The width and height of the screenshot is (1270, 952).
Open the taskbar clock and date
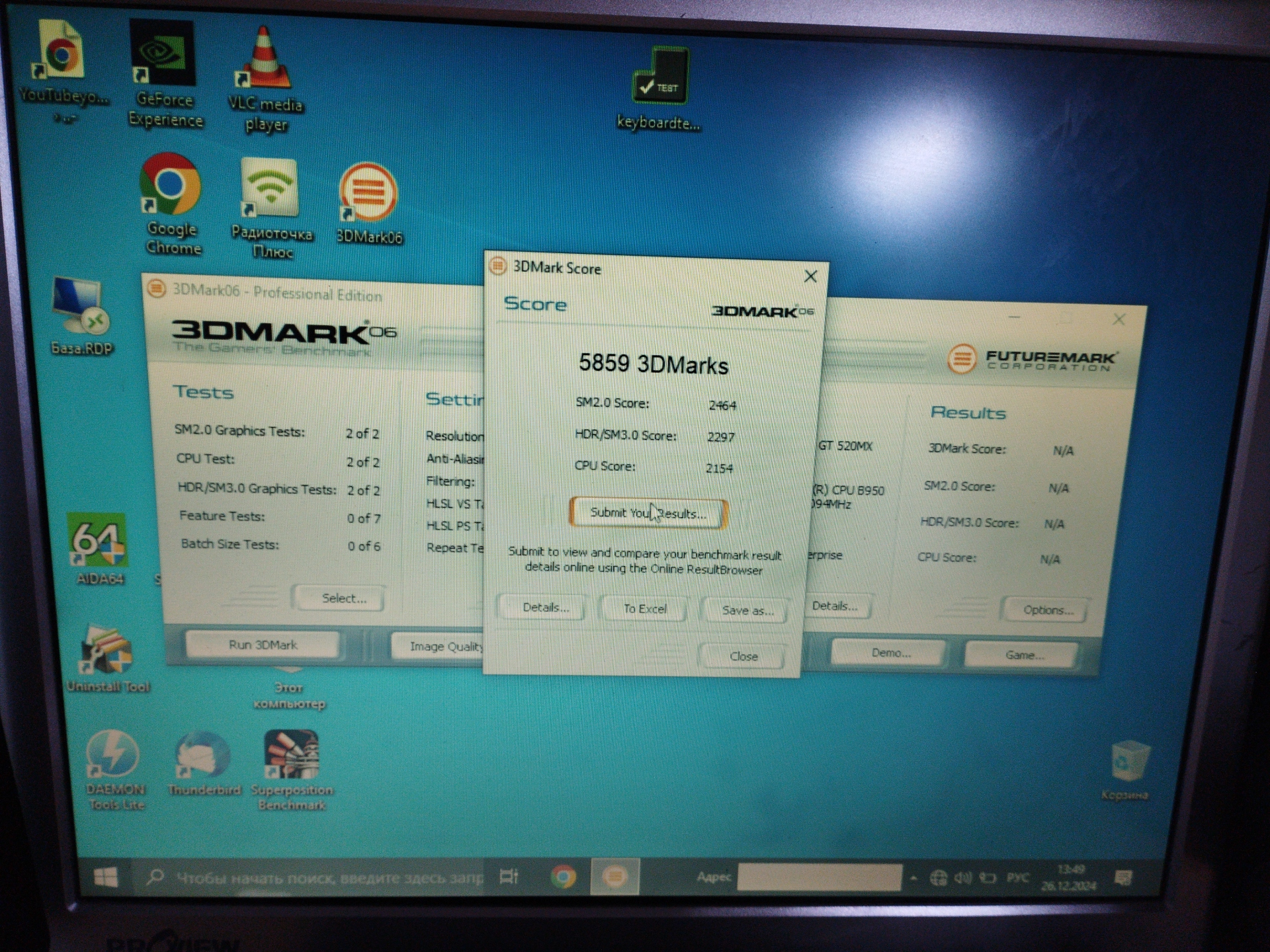(1069, 878)
